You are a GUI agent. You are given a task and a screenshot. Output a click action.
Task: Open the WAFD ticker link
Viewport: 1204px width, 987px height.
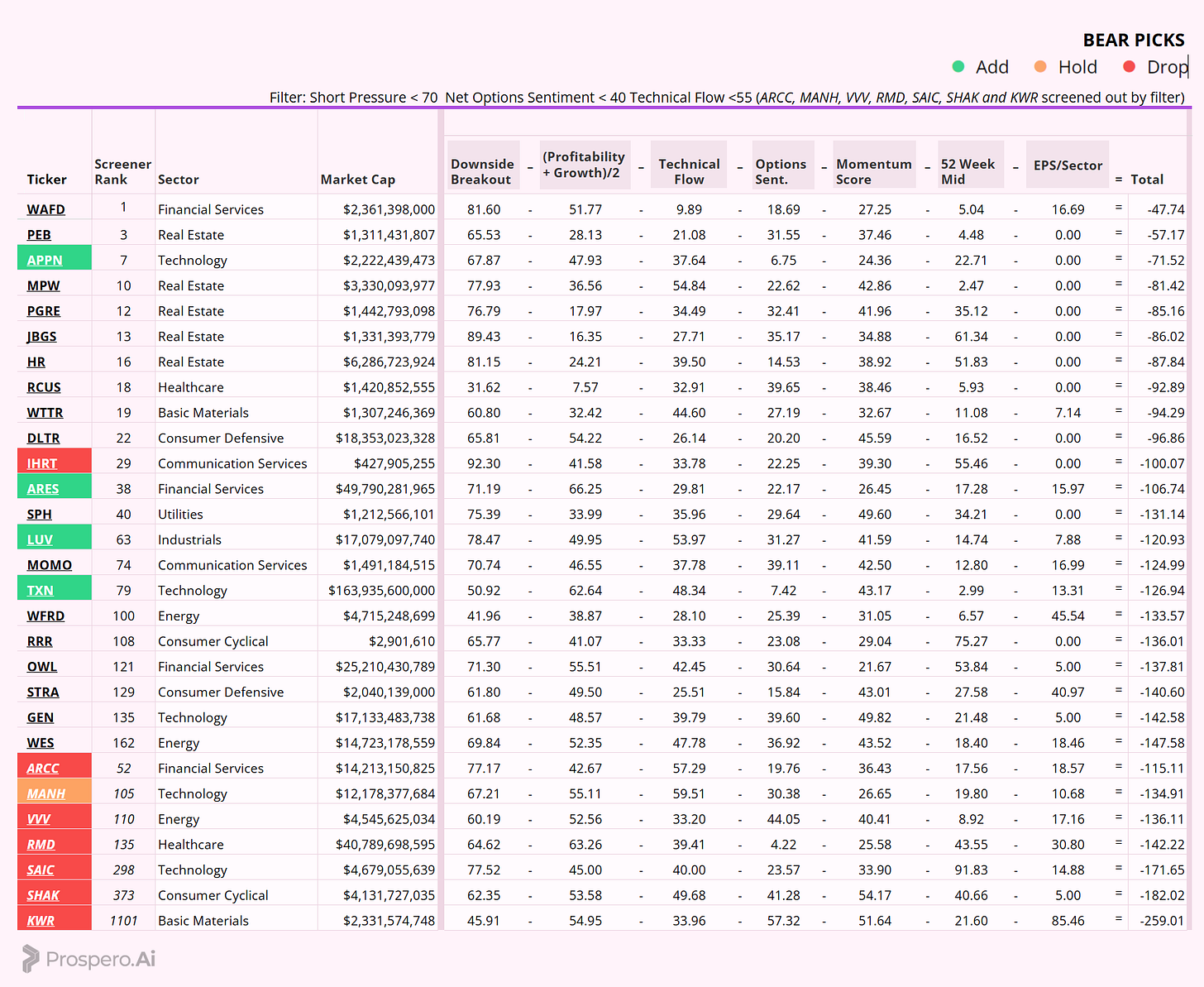(x=45, y=209)
